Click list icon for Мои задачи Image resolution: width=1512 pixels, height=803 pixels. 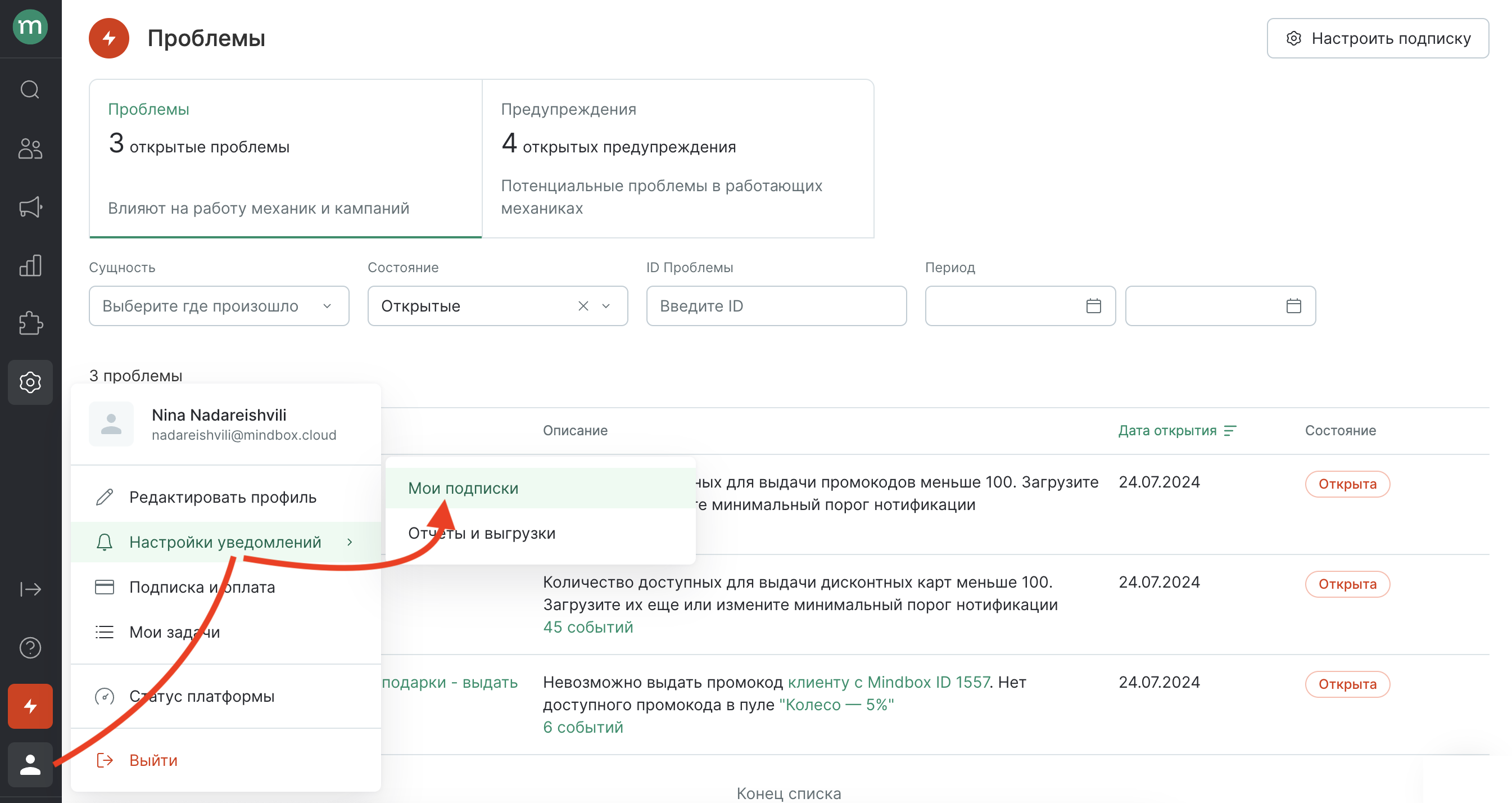[105, 632]
